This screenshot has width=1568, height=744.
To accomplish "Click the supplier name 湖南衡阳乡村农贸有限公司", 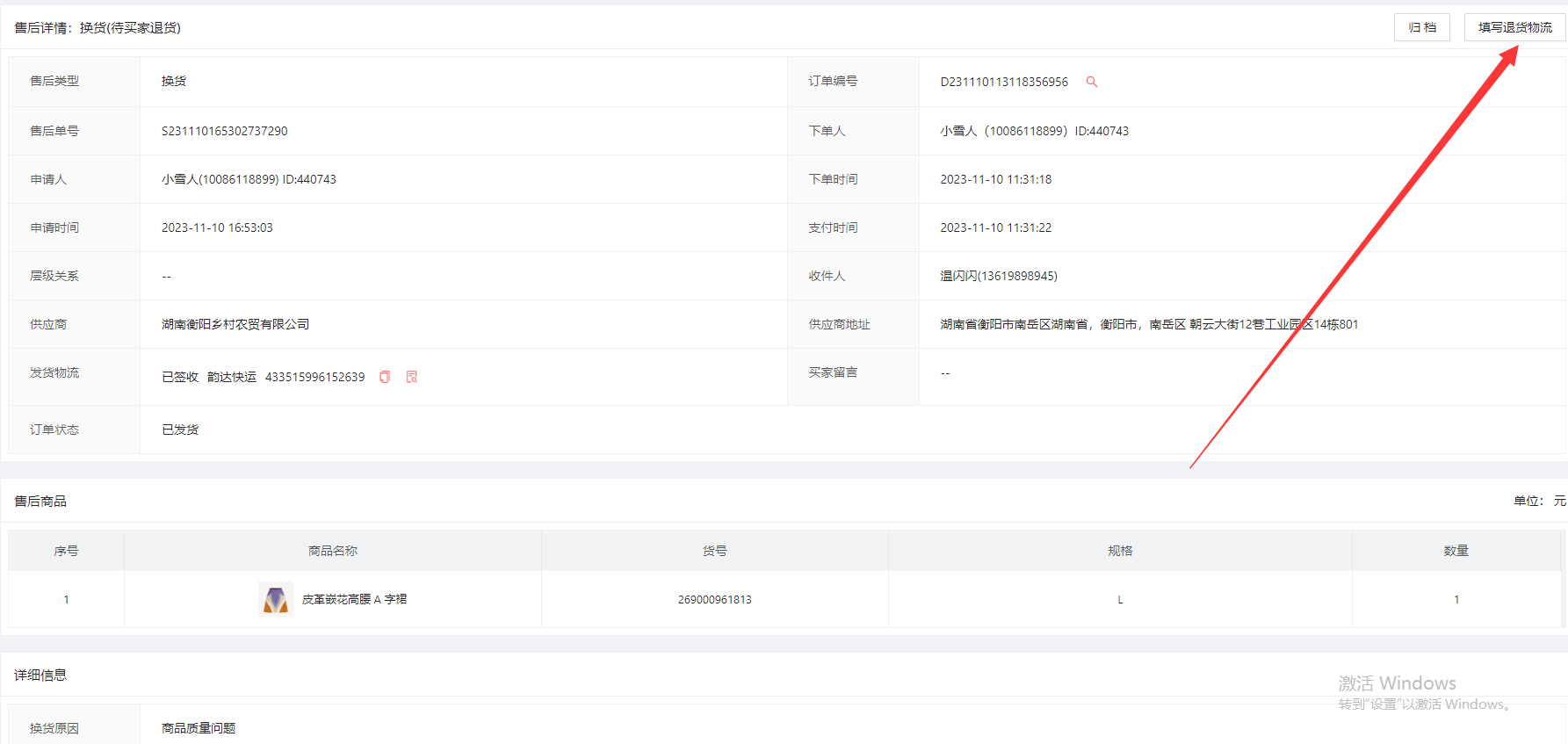I will pos(235,324).
